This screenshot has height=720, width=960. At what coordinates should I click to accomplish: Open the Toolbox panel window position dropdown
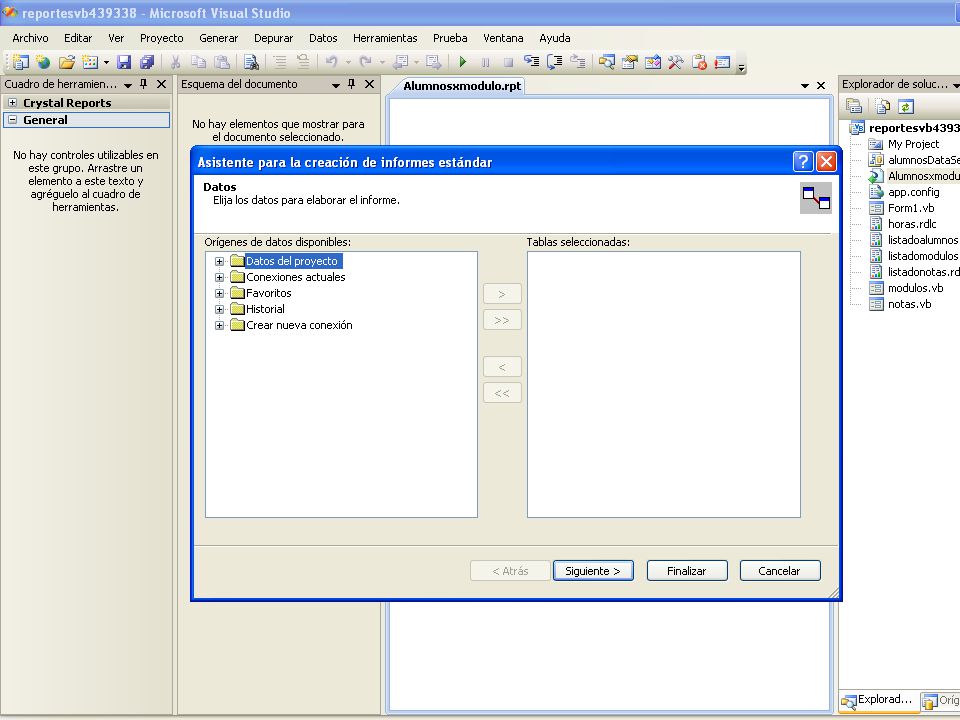pos(128,85)
